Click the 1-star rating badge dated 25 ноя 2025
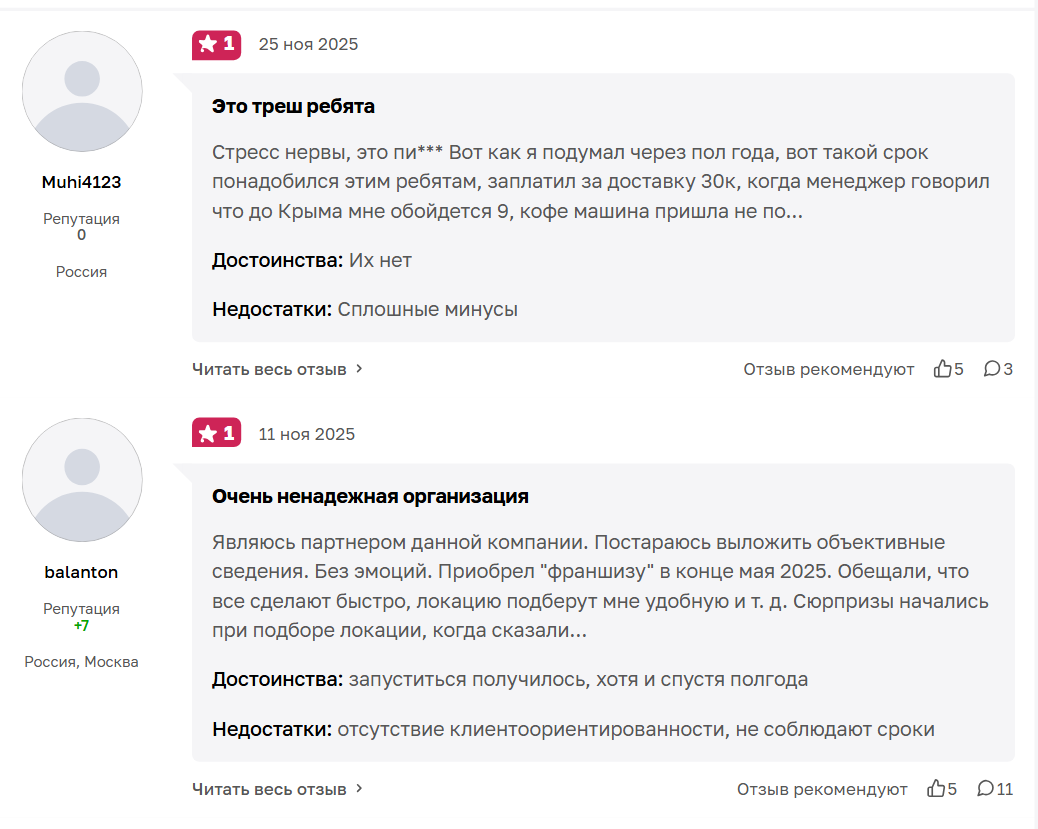 pyautogui.click(x=216, y=44)
